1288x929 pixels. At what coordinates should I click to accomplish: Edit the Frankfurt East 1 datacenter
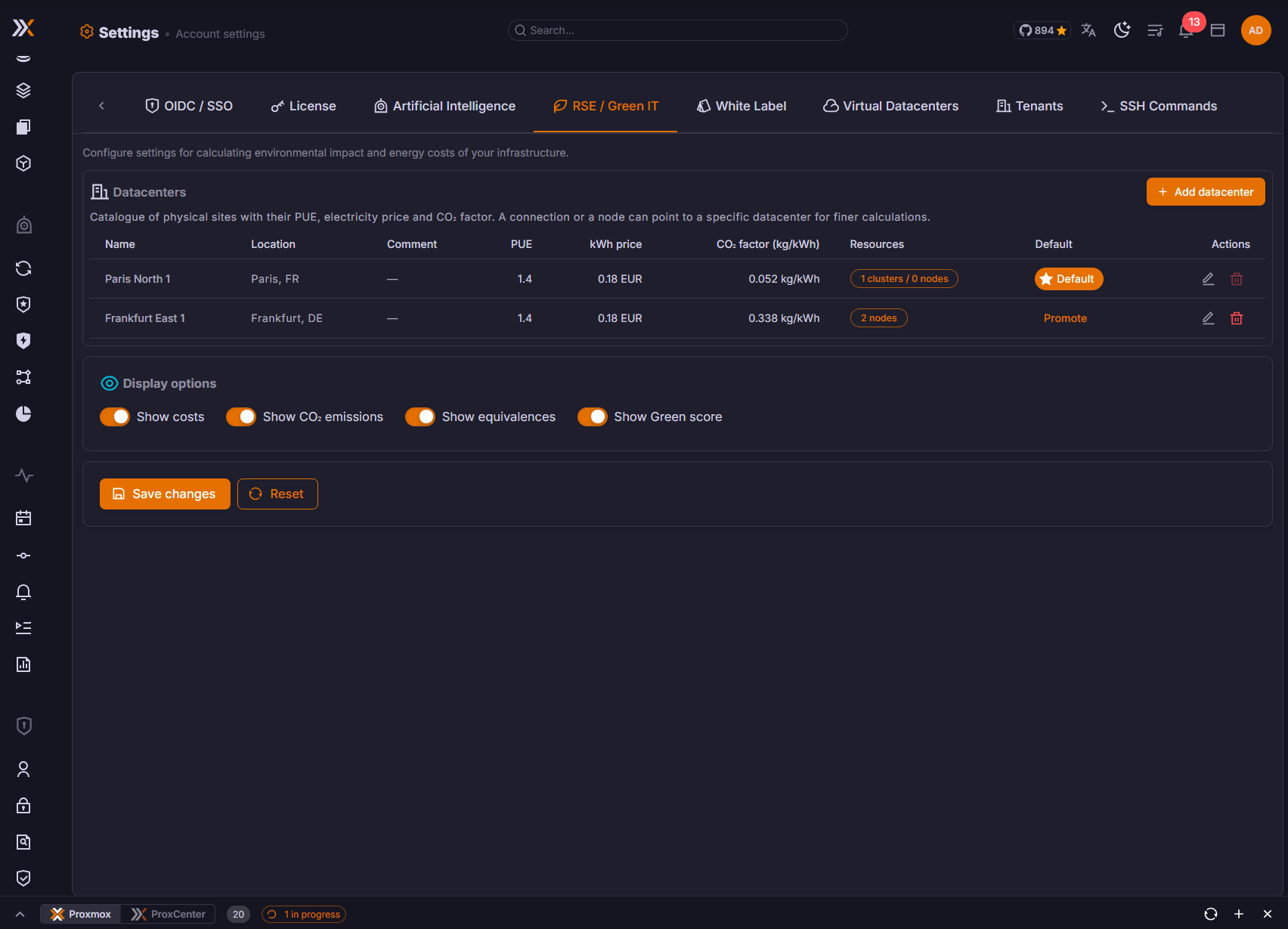click(1209, 318)
